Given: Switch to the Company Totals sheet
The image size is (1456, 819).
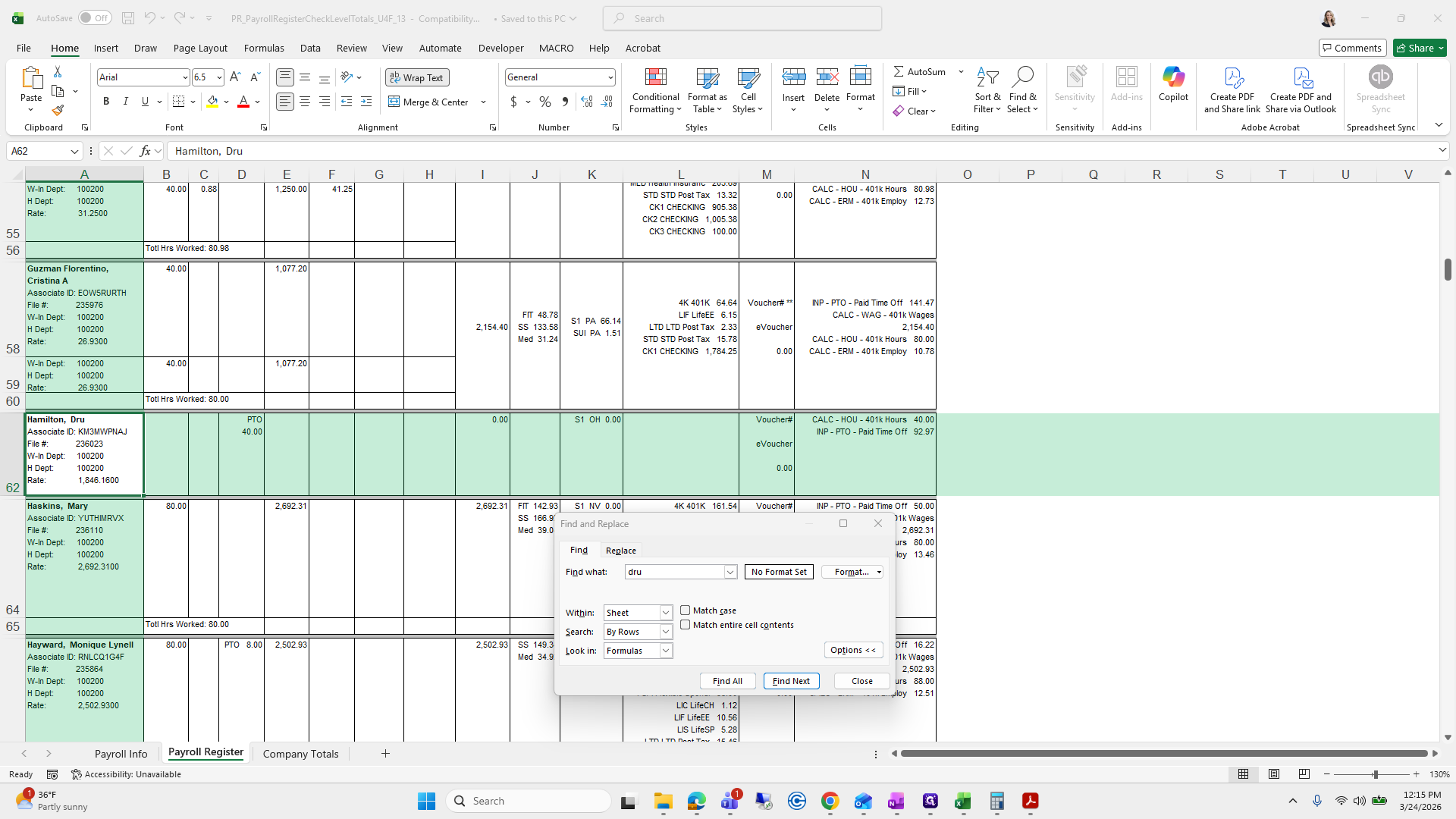Looking at the screenshot, I should point(300,754).
